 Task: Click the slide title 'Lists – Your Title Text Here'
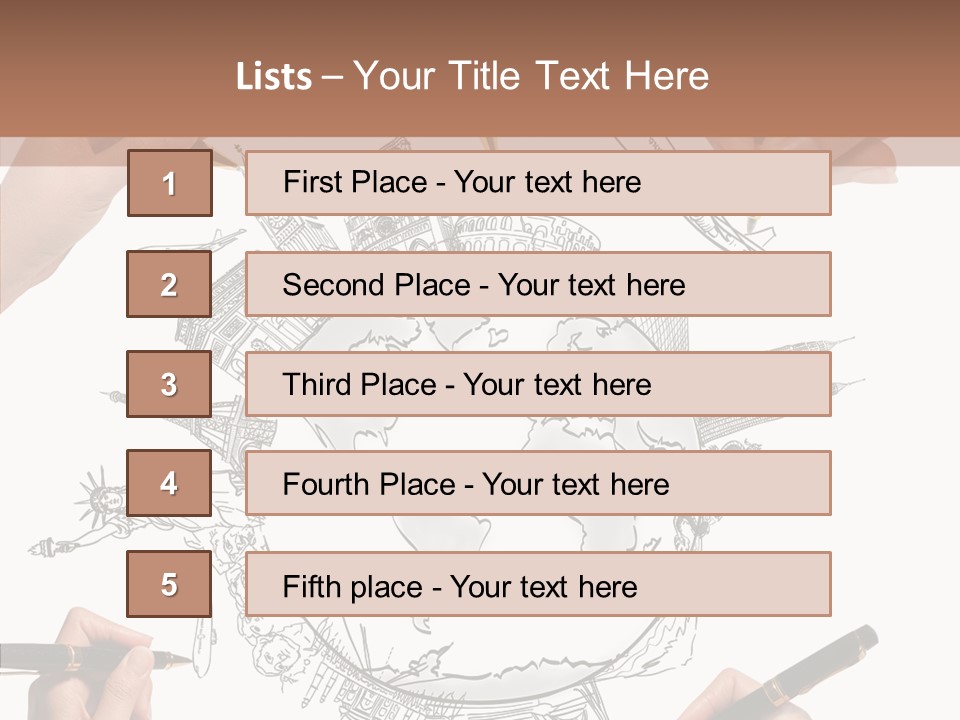[x=472, y=76]
